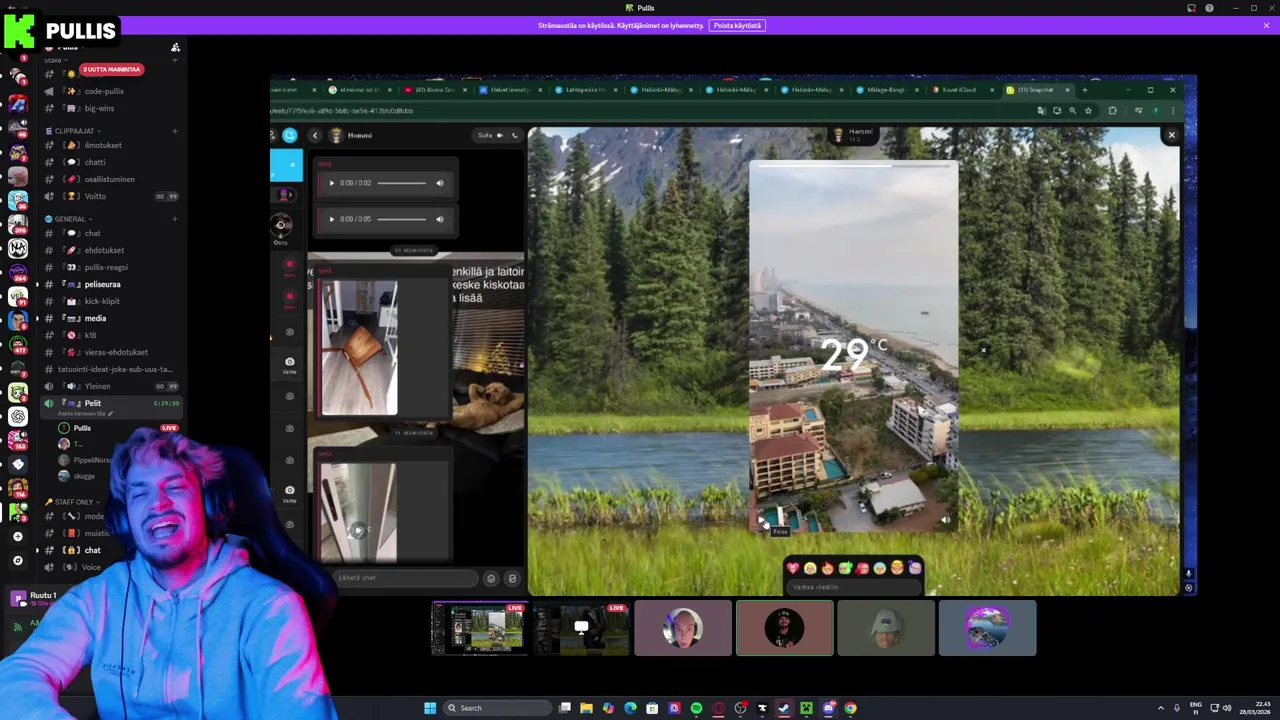Select the bald-man avatar participant tile
The width and height of the screenshot is (1280, 720).
coord(683,628)
